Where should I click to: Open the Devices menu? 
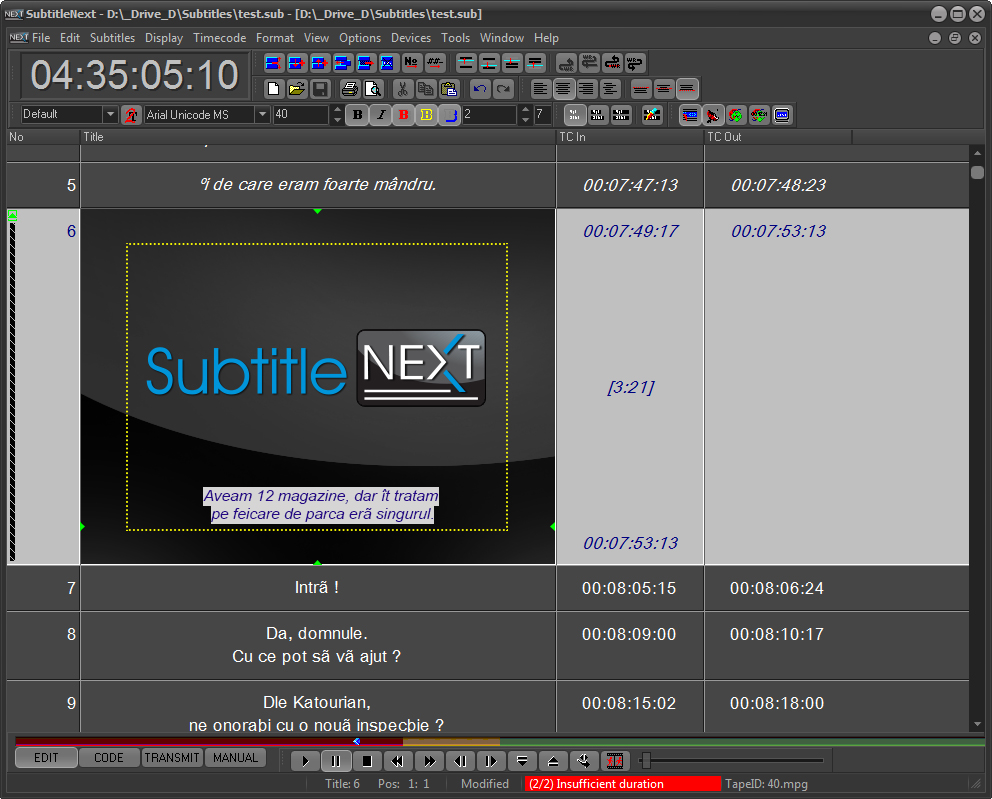point(411,38)
